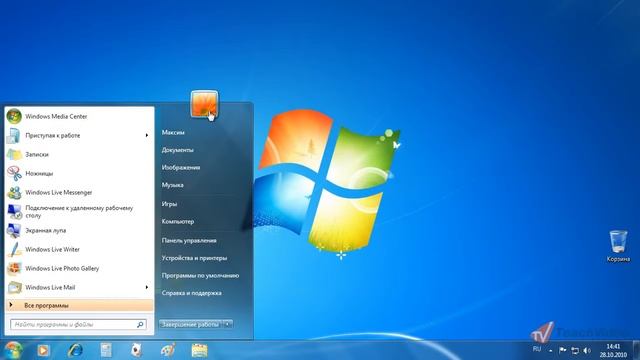Open Ножницы snipping tool icon

coord(14,173)
